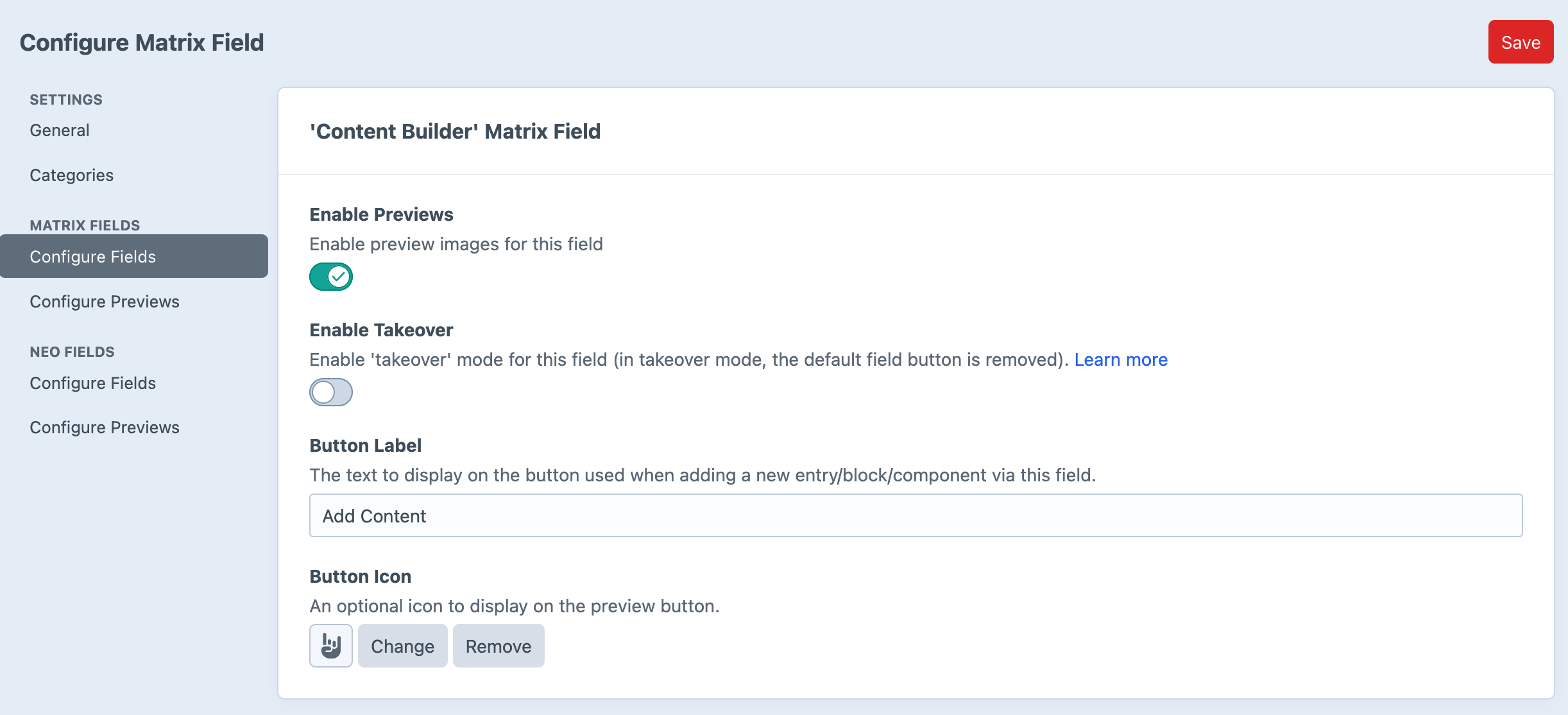The image size is (1568, 715).
Task: Enable the Takeover mode toggle
Action: point(330,392)
